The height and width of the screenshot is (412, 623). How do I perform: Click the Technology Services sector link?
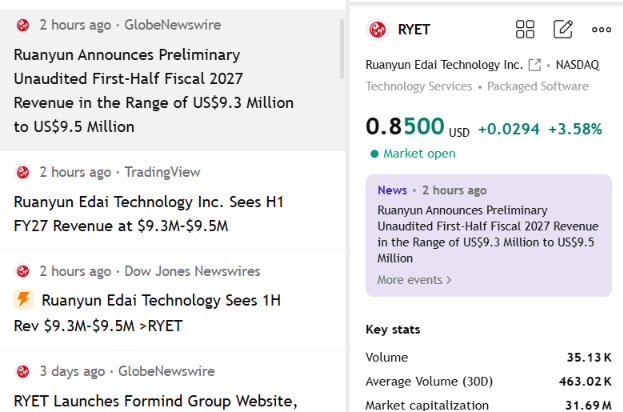click(x=419, y=86)
